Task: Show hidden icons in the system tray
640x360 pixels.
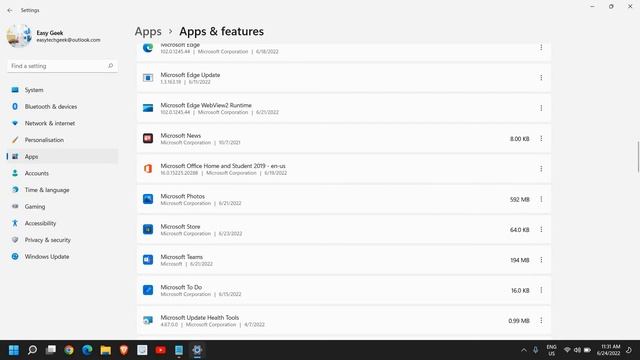Action: [x=524, y=350]
